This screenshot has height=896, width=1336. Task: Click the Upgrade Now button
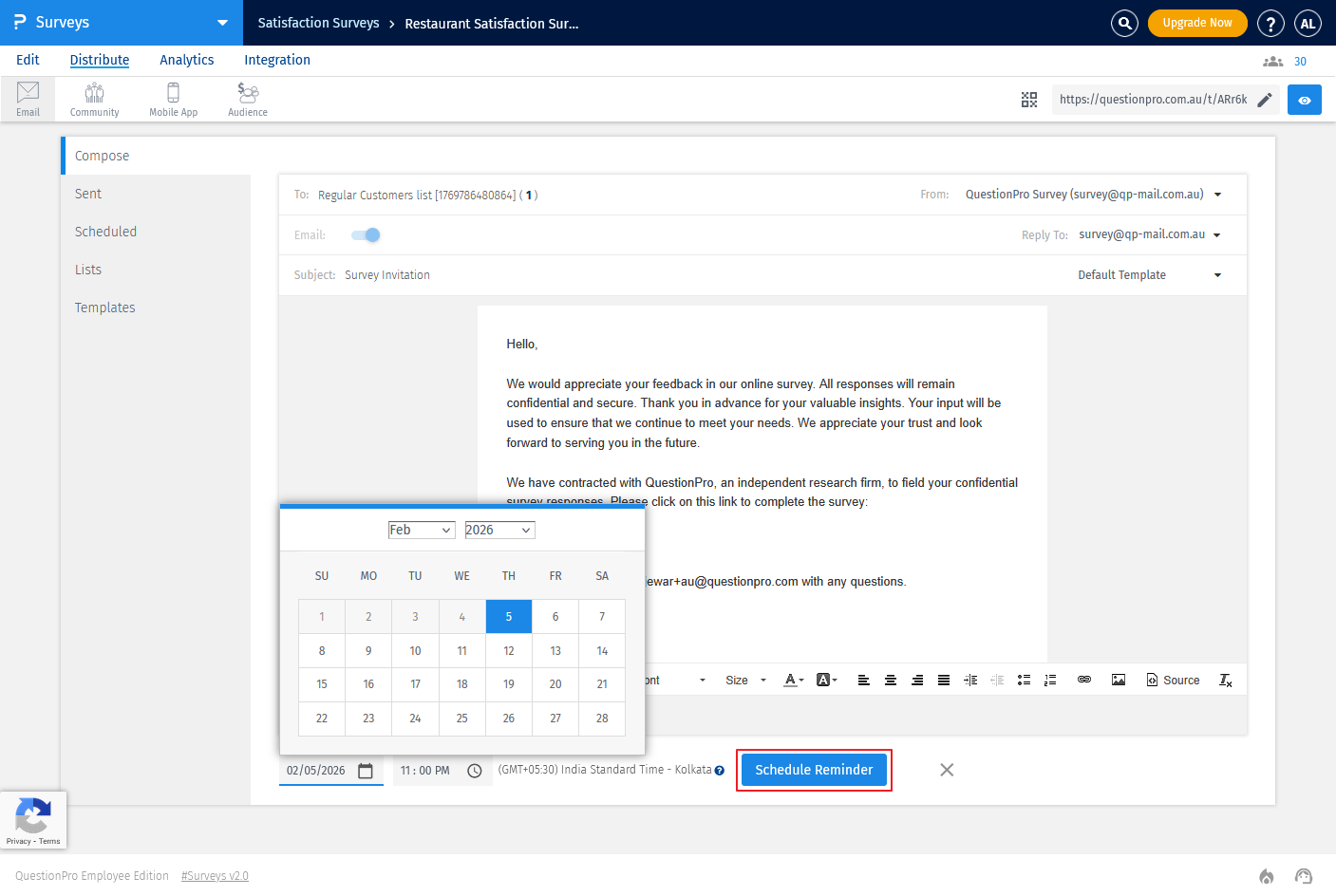coord(1197,22)
